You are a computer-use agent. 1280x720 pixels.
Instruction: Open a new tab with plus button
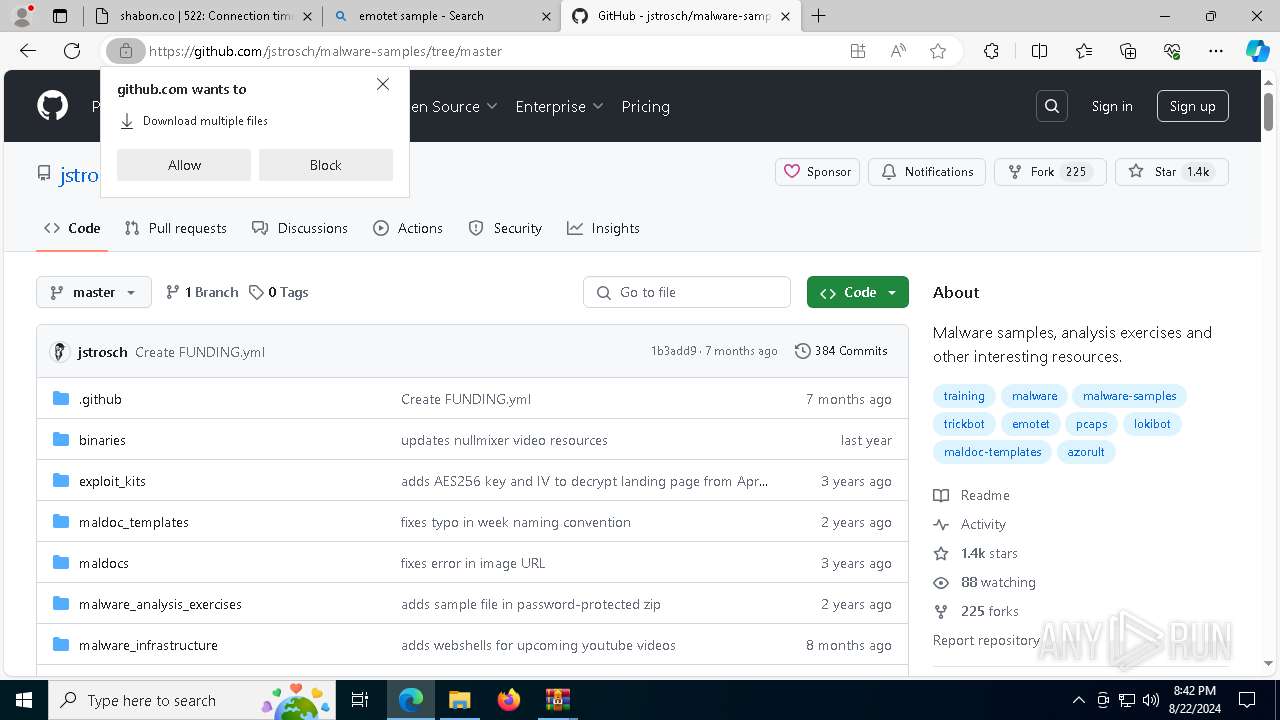(x=819, y=16)
